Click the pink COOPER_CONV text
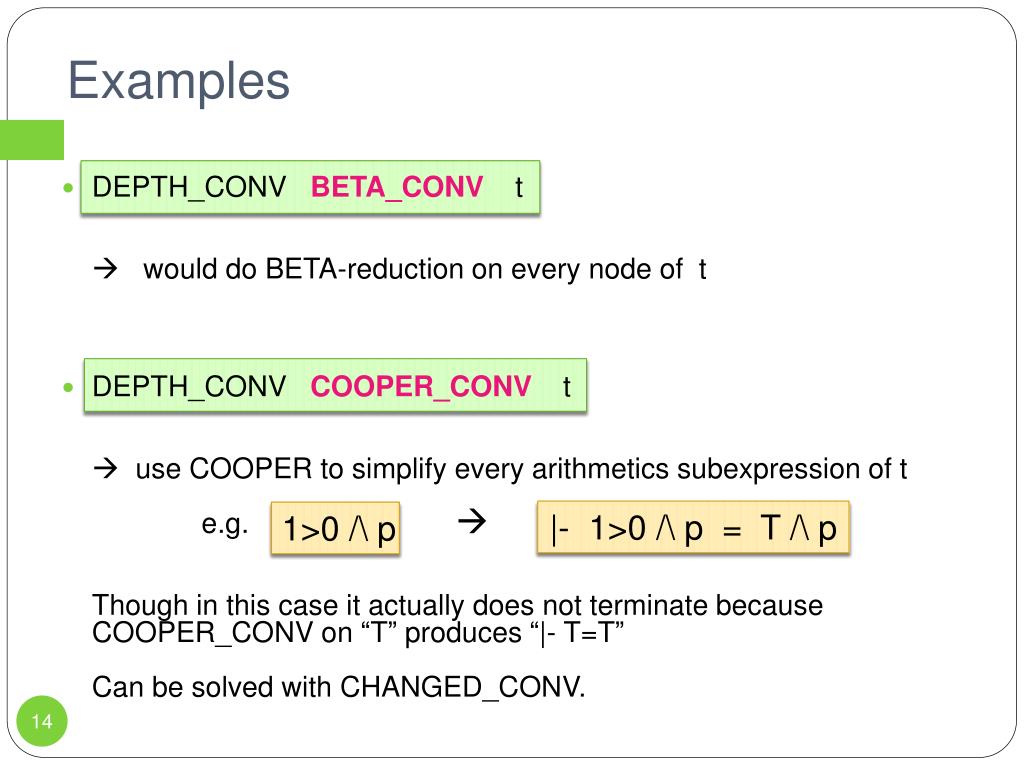This screenshot has width=1024, height=768. coord(421,387)
